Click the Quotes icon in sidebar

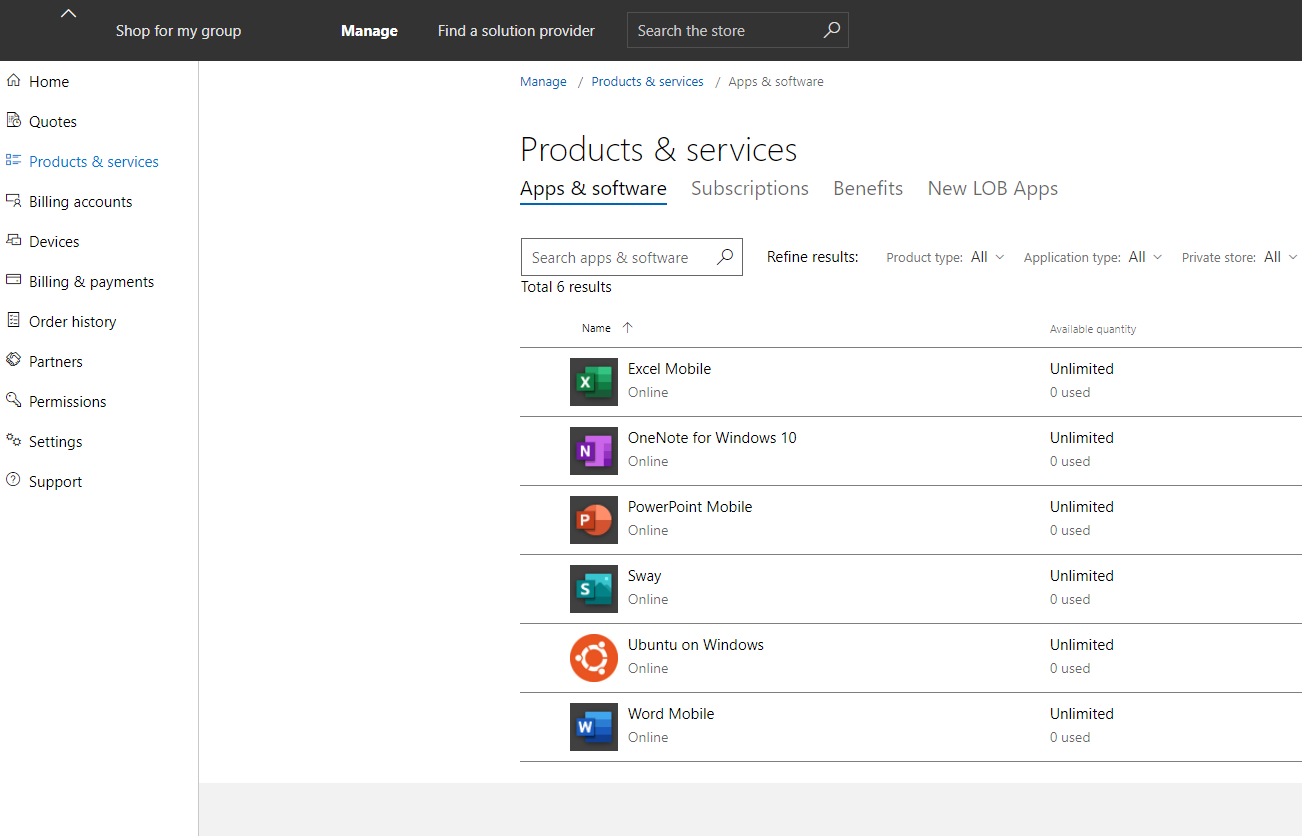tap(13, 121)
